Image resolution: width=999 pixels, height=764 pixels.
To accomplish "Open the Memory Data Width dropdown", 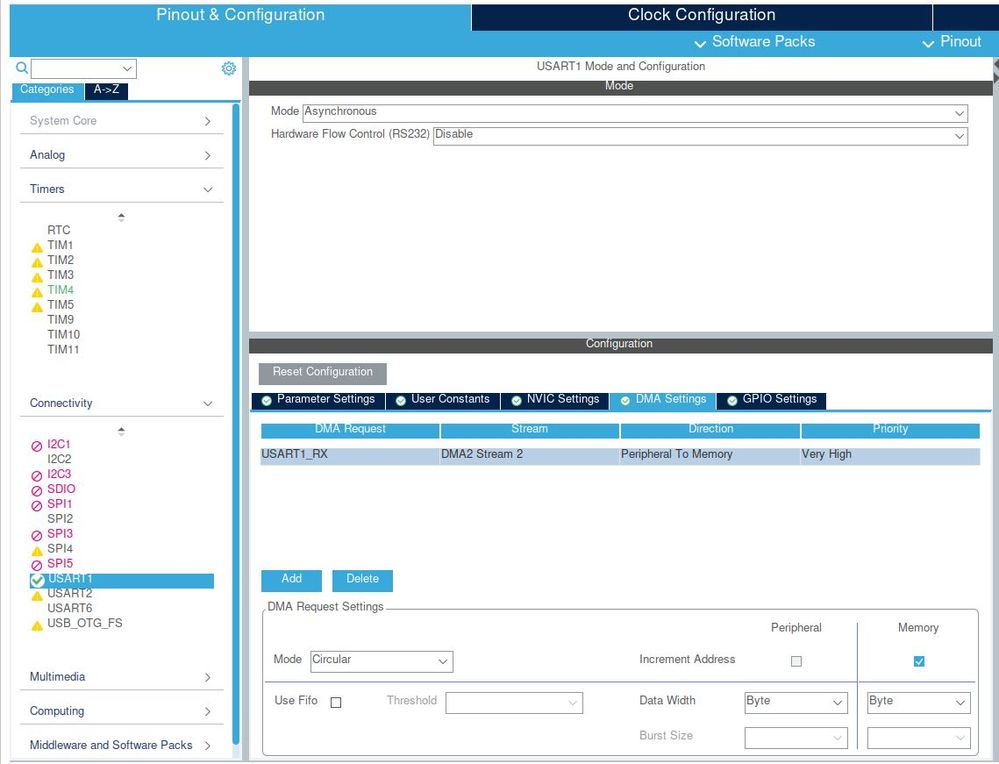I will (918, 702).
